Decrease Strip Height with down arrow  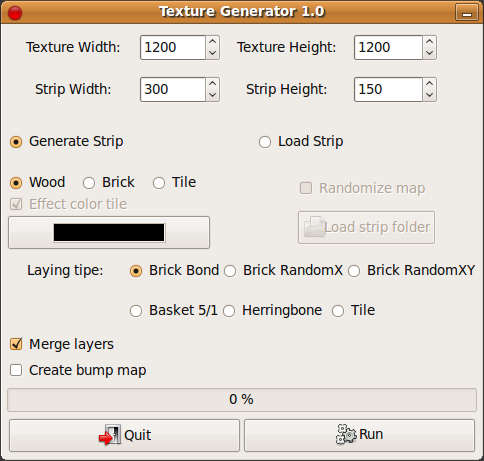pyautogui.click(x=430, y=95)
